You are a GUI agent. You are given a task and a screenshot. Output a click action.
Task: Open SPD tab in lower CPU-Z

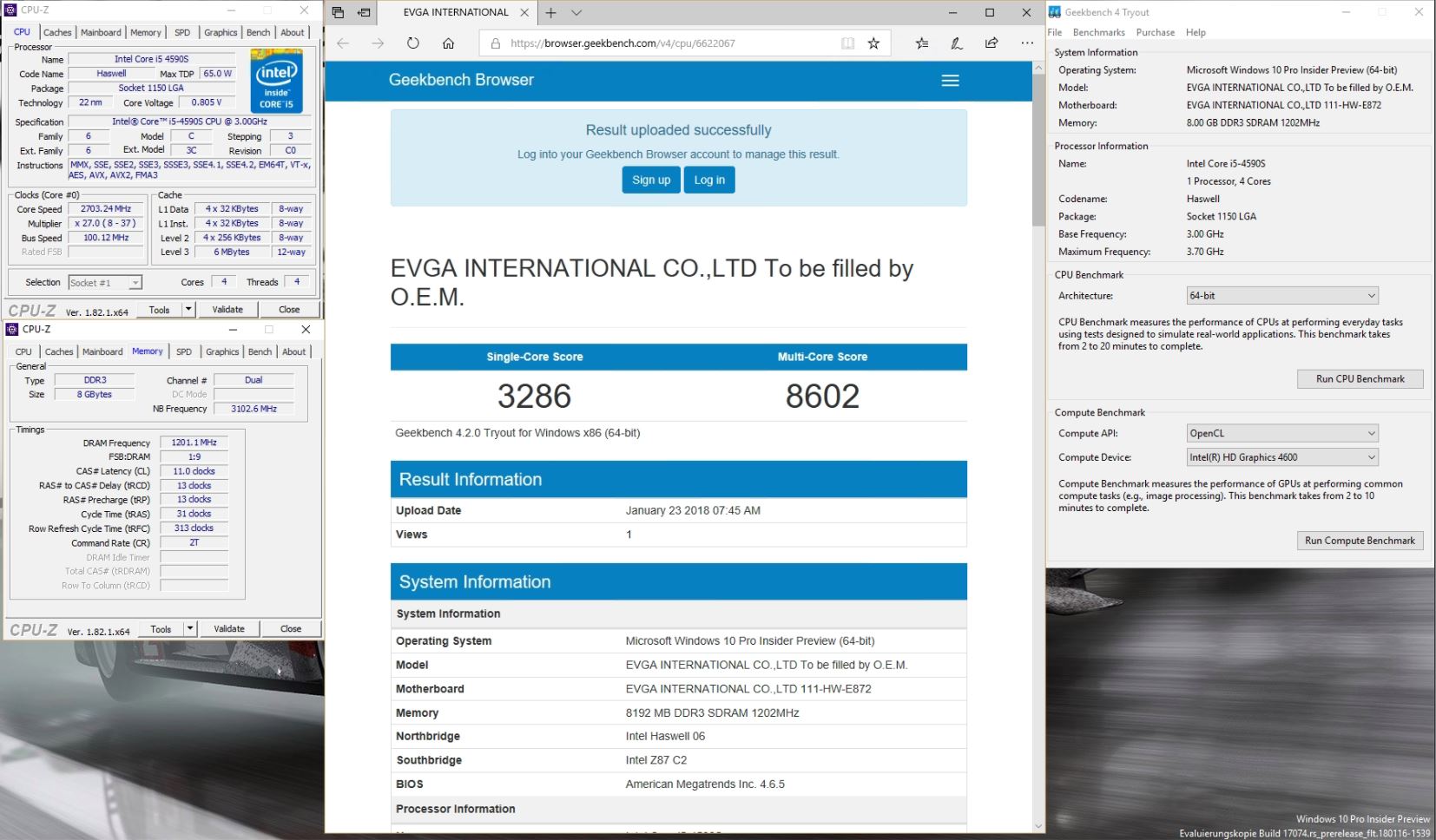click(x=184, y=351)
